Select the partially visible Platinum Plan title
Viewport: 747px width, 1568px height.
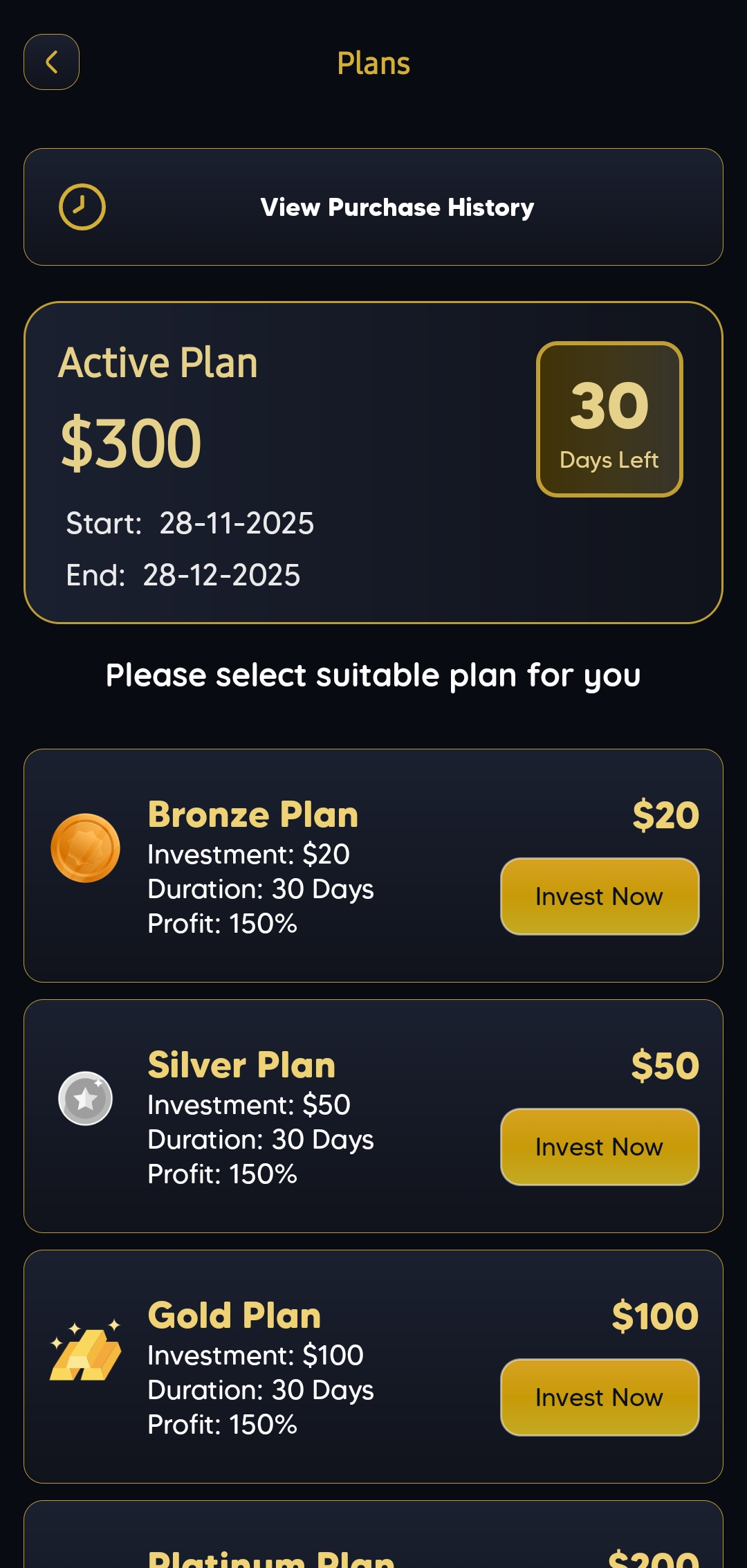tap(271, 1558)
